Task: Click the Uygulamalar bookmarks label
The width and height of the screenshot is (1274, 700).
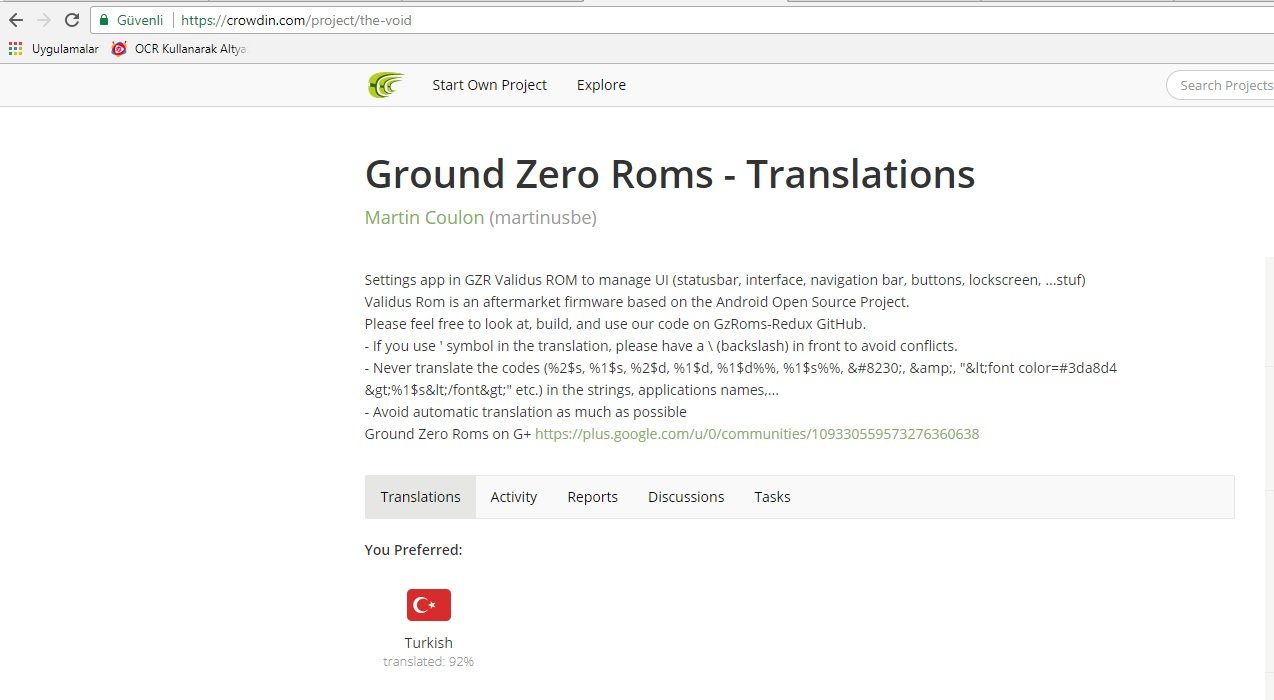Action: (65, 48)
